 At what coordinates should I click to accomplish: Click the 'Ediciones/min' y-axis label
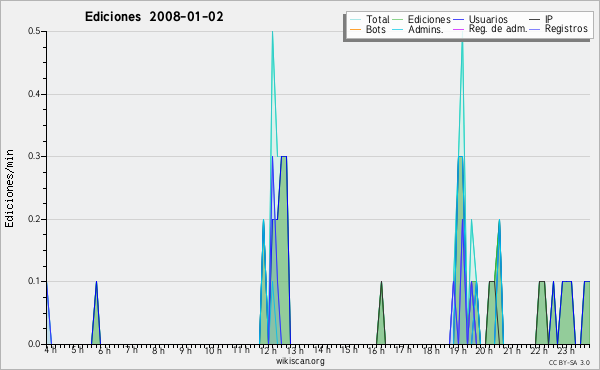[9, 188]
